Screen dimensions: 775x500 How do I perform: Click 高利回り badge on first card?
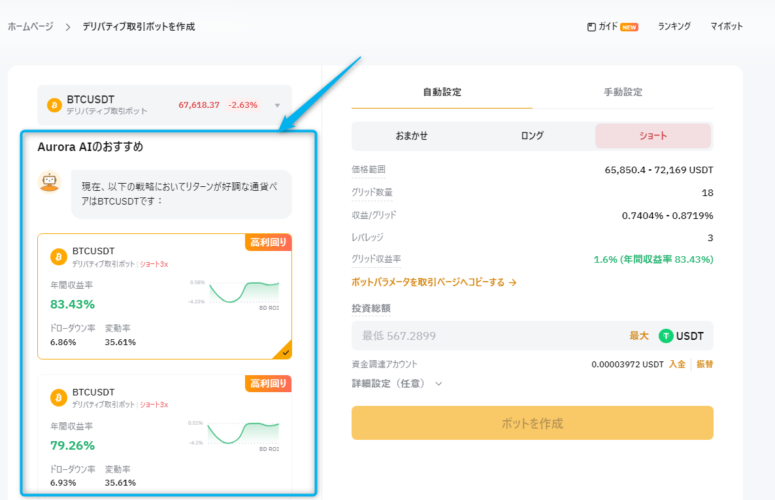(268, 242)
